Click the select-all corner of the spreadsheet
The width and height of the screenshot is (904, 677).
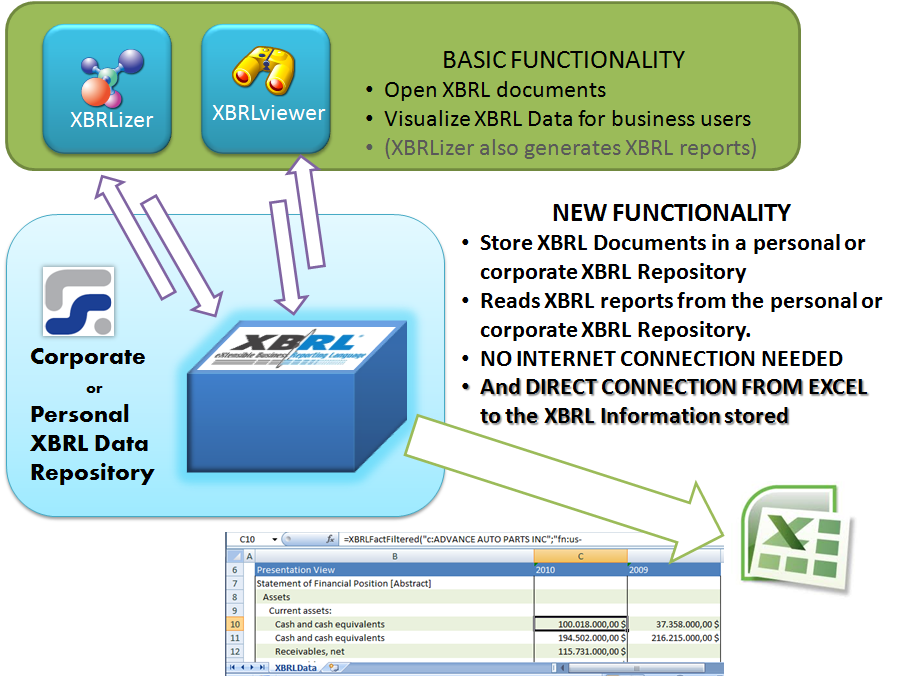(x=235, y=556)
